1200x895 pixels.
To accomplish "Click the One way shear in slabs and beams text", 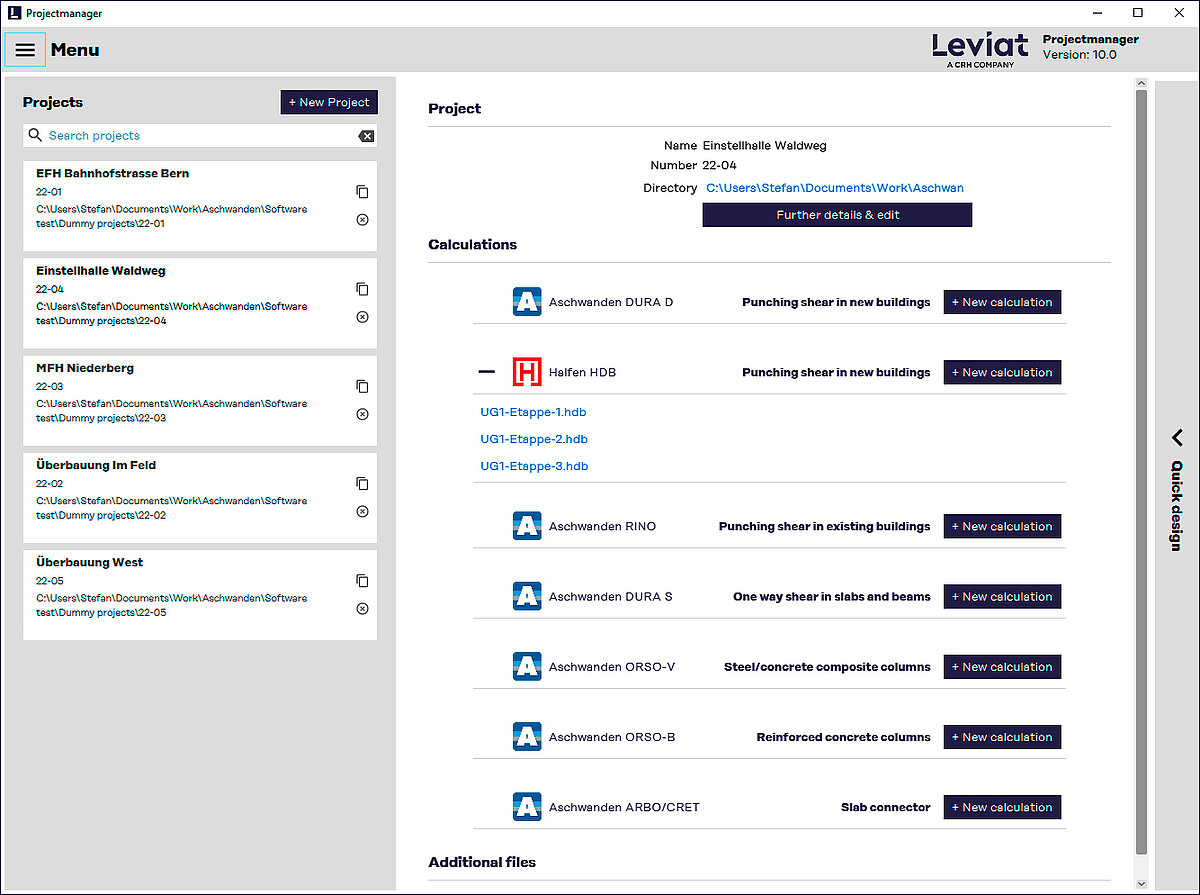I will tap(832, 596).
